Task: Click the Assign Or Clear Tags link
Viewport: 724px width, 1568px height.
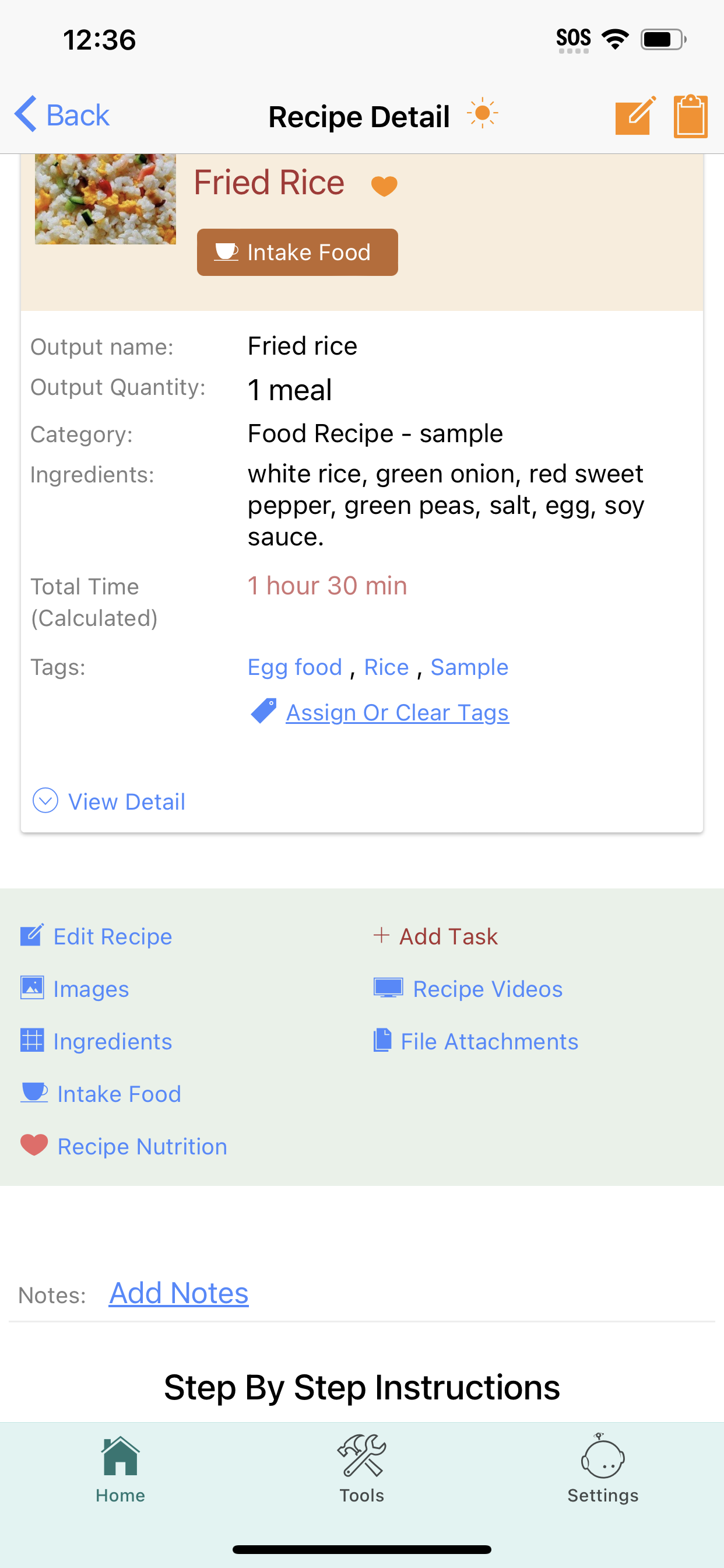Action: (398, 712)
